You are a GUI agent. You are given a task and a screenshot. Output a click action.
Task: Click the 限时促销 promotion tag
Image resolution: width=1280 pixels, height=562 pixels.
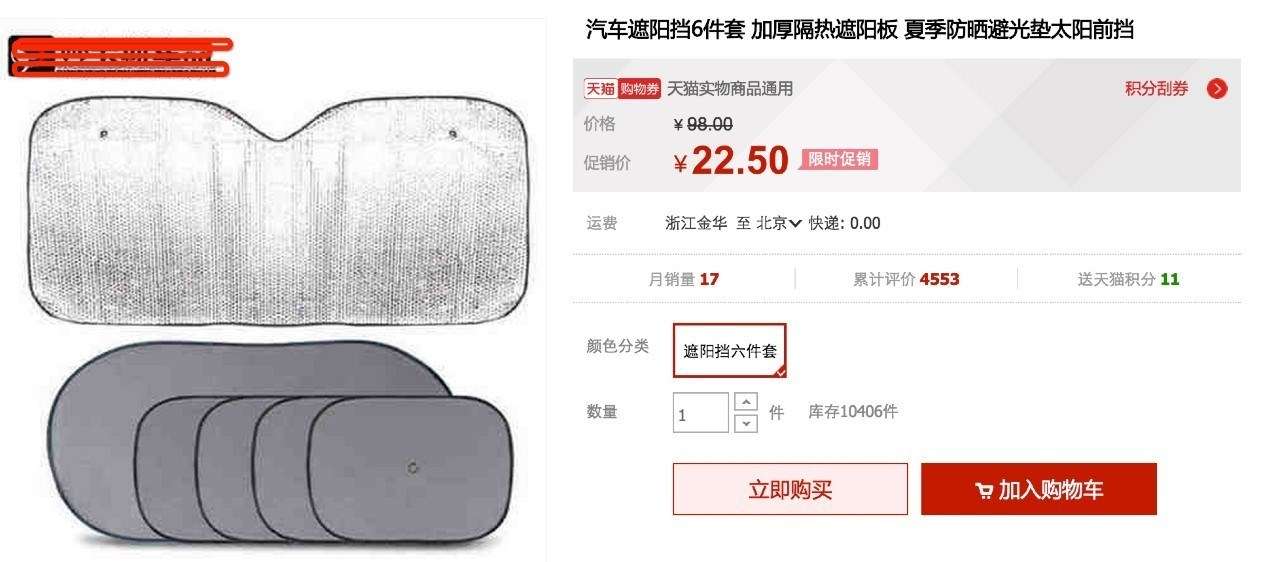(x=839, y=159)
